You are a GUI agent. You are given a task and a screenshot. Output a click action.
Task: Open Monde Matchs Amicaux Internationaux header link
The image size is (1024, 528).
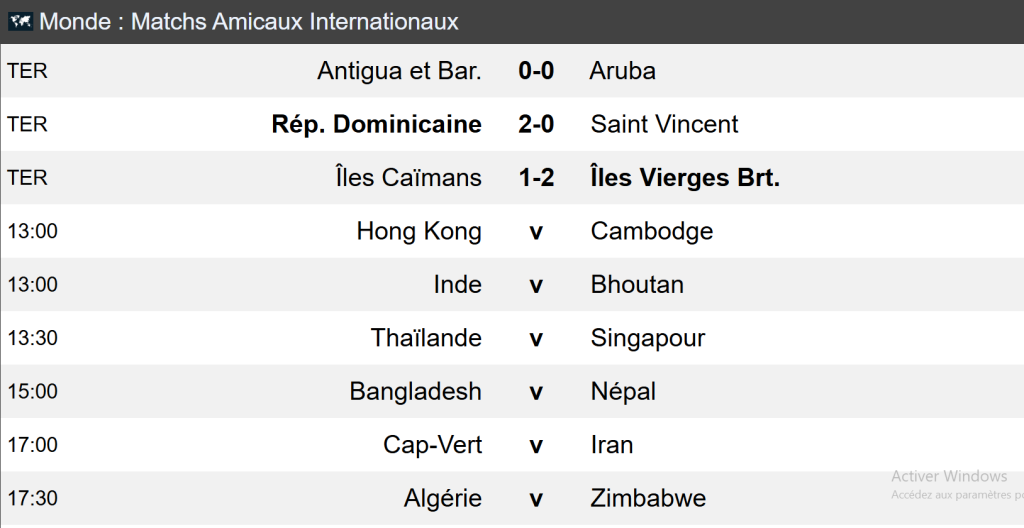coord(249,21)
